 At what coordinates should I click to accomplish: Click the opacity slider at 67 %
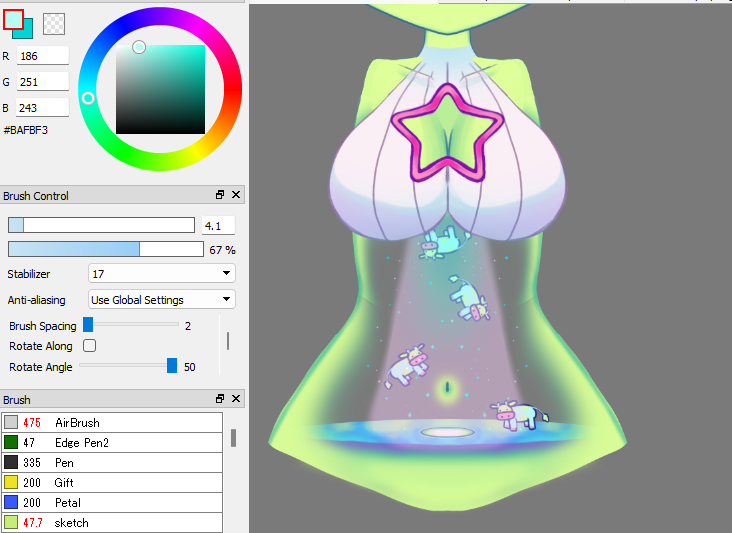tap(106, 249)
